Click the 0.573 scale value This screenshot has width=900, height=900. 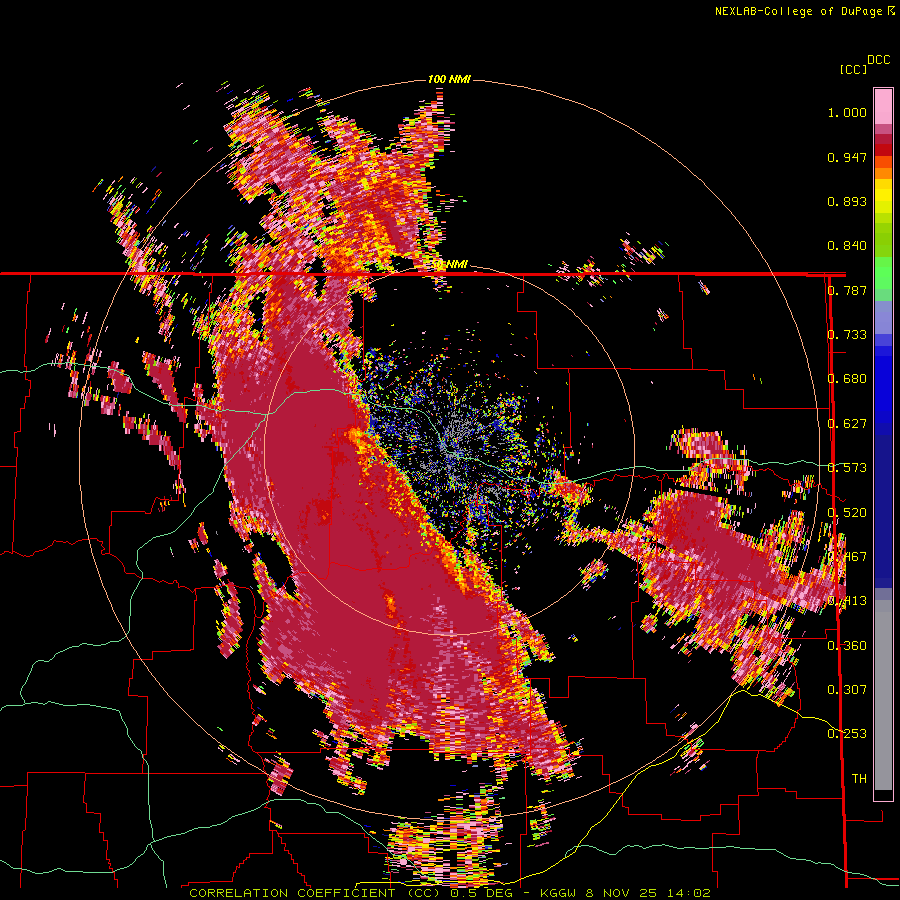(847, 468)
